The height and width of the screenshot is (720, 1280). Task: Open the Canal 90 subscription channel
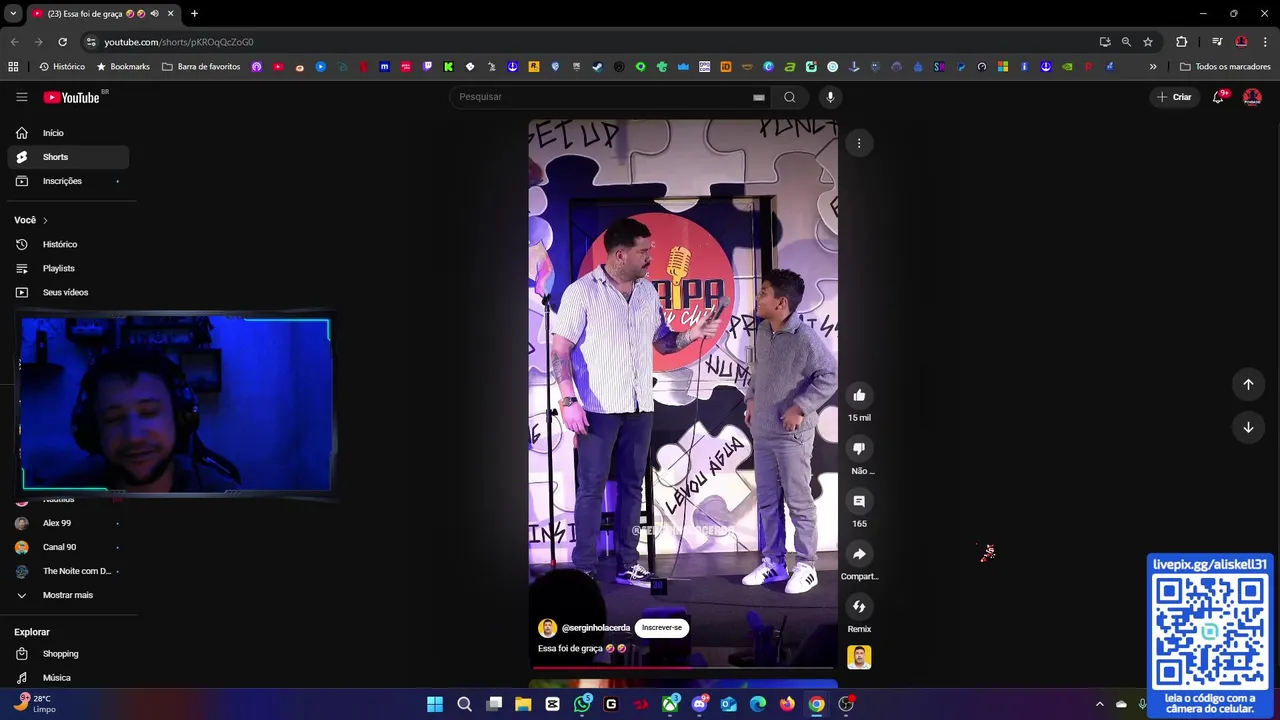(x=68, y=547)
